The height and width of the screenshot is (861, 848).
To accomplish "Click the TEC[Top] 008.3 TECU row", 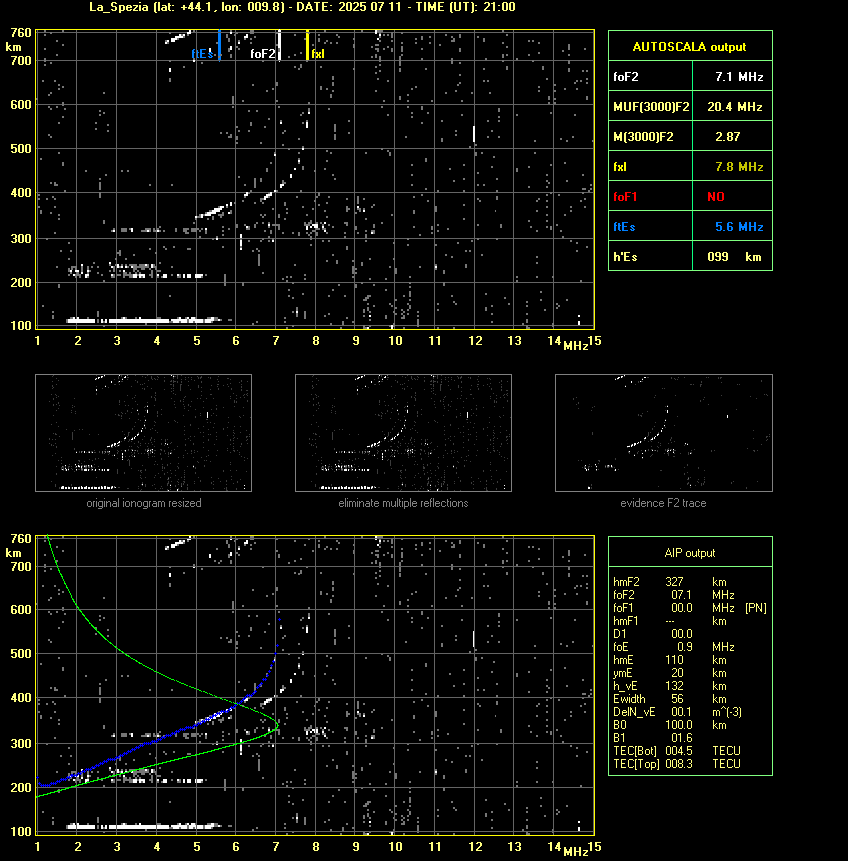I will coord(677,764).
